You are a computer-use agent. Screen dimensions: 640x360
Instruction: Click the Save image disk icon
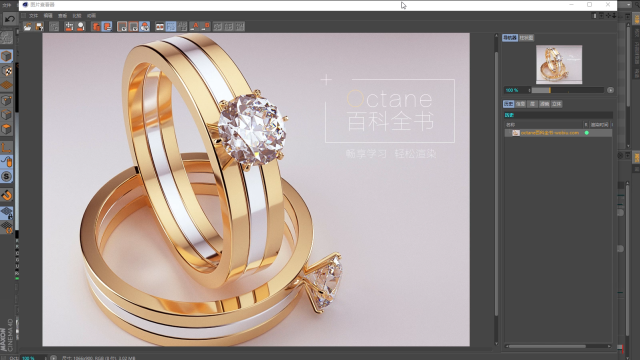click(39, 27)
